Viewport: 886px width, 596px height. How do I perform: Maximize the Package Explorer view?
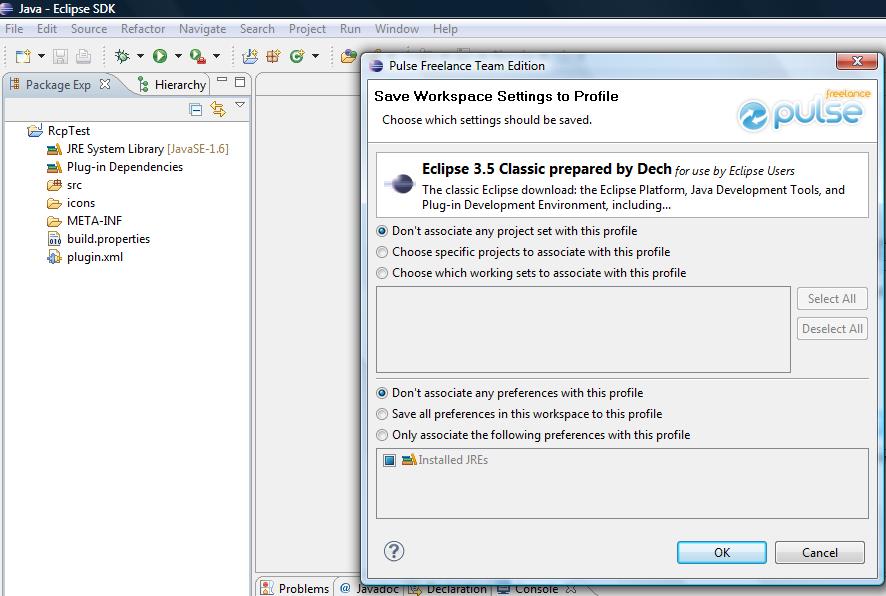pos(240,82)
